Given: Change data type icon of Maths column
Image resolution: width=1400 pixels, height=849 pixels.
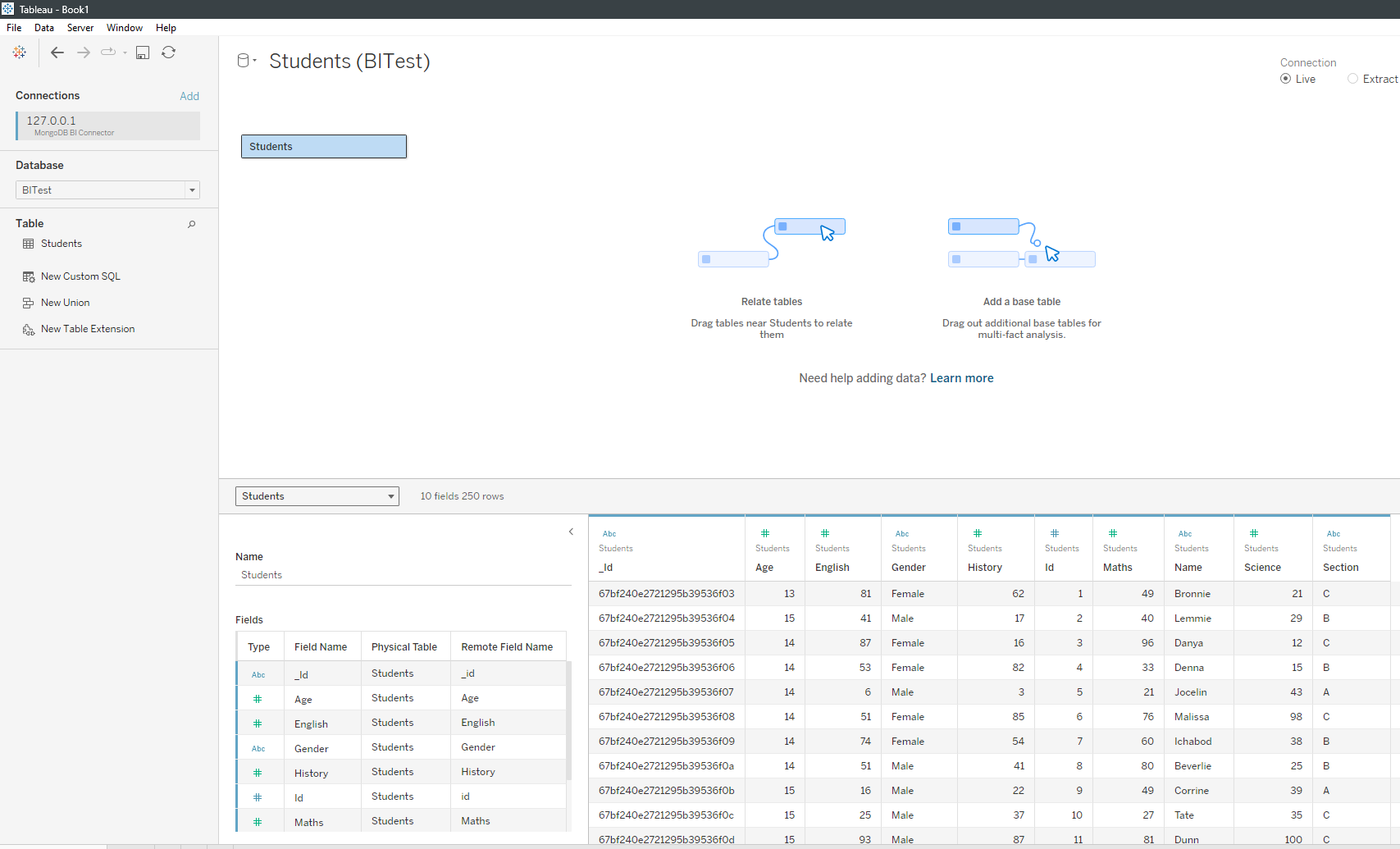Looking at the screenshot, I should 1113,533.
